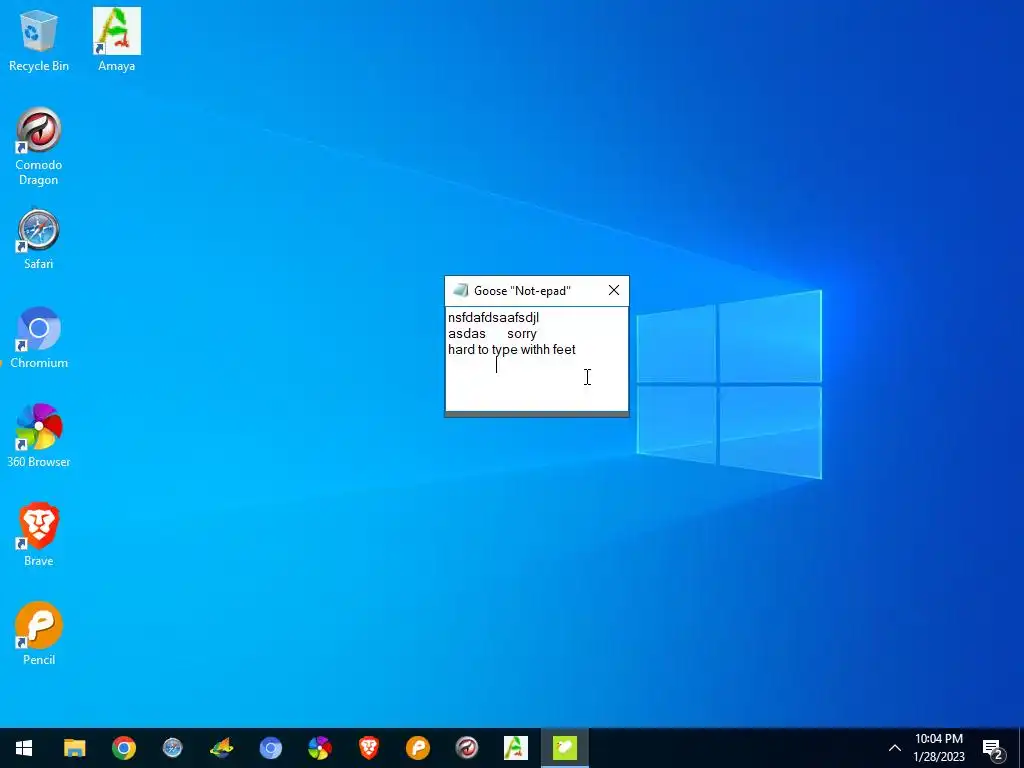The width and height of the screenshot is (1024, 768).
Task: Select the 360 Browser desktop shortcut
Action: coord(39,436)
